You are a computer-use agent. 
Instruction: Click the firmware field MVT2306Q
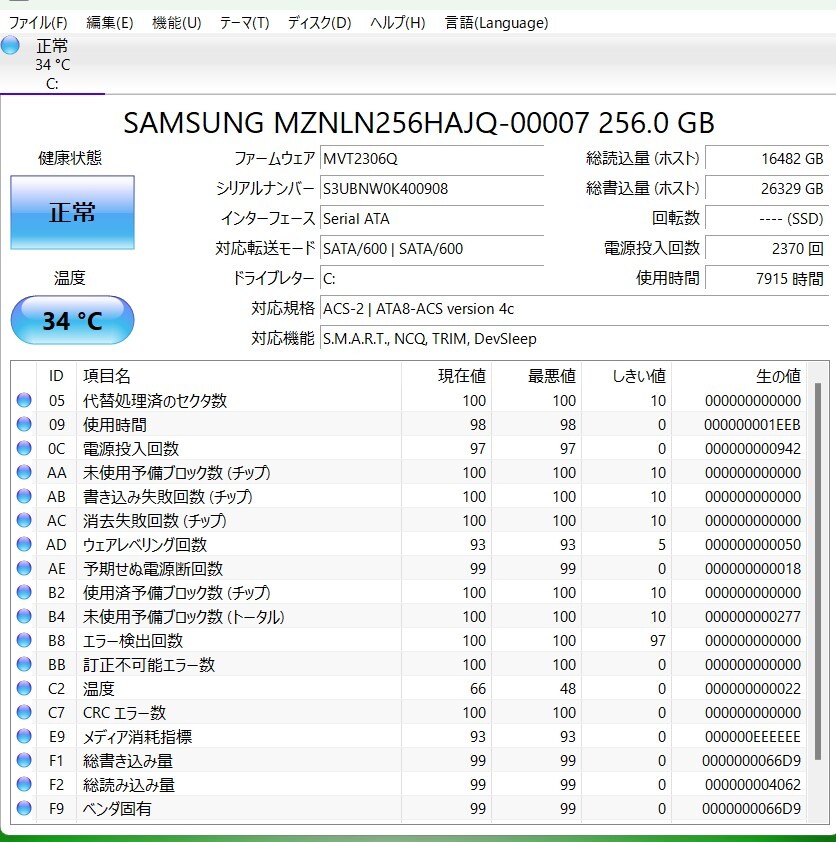432,158
